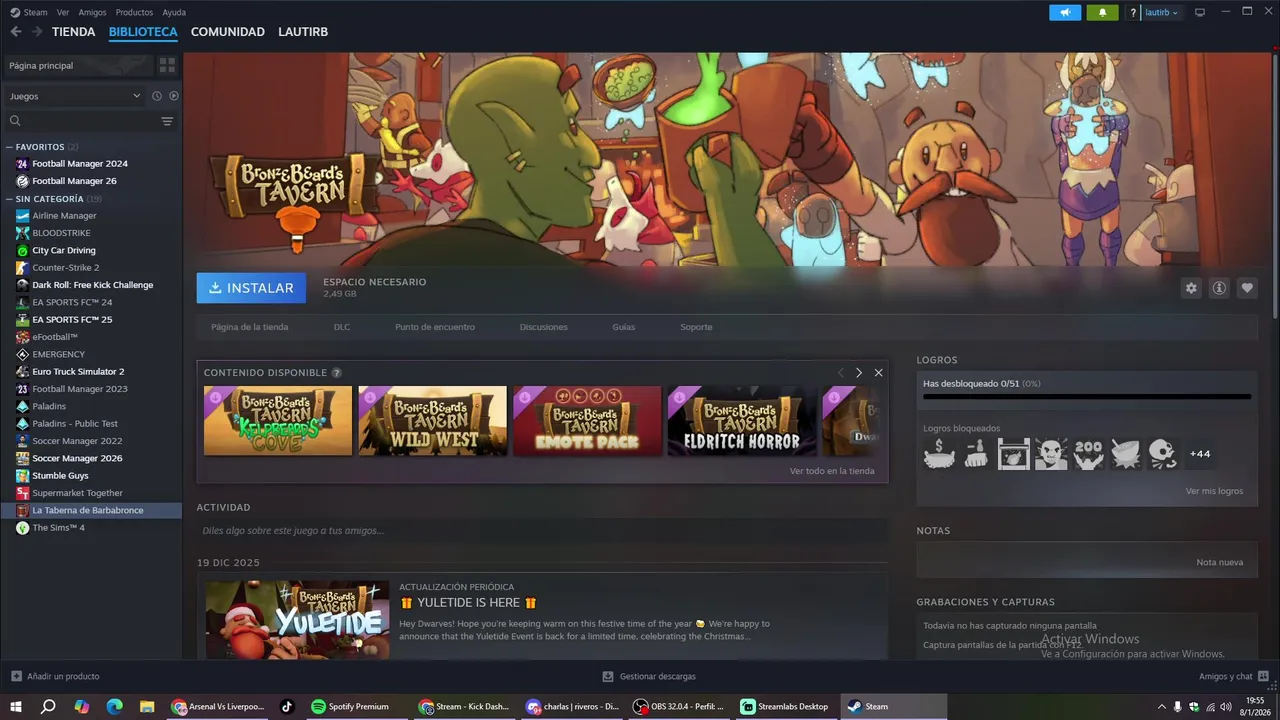Click the Añadir un producto plus icon
Image resolution: width=1280 pixels, height=720 pixels.
[x=15, y=676]
